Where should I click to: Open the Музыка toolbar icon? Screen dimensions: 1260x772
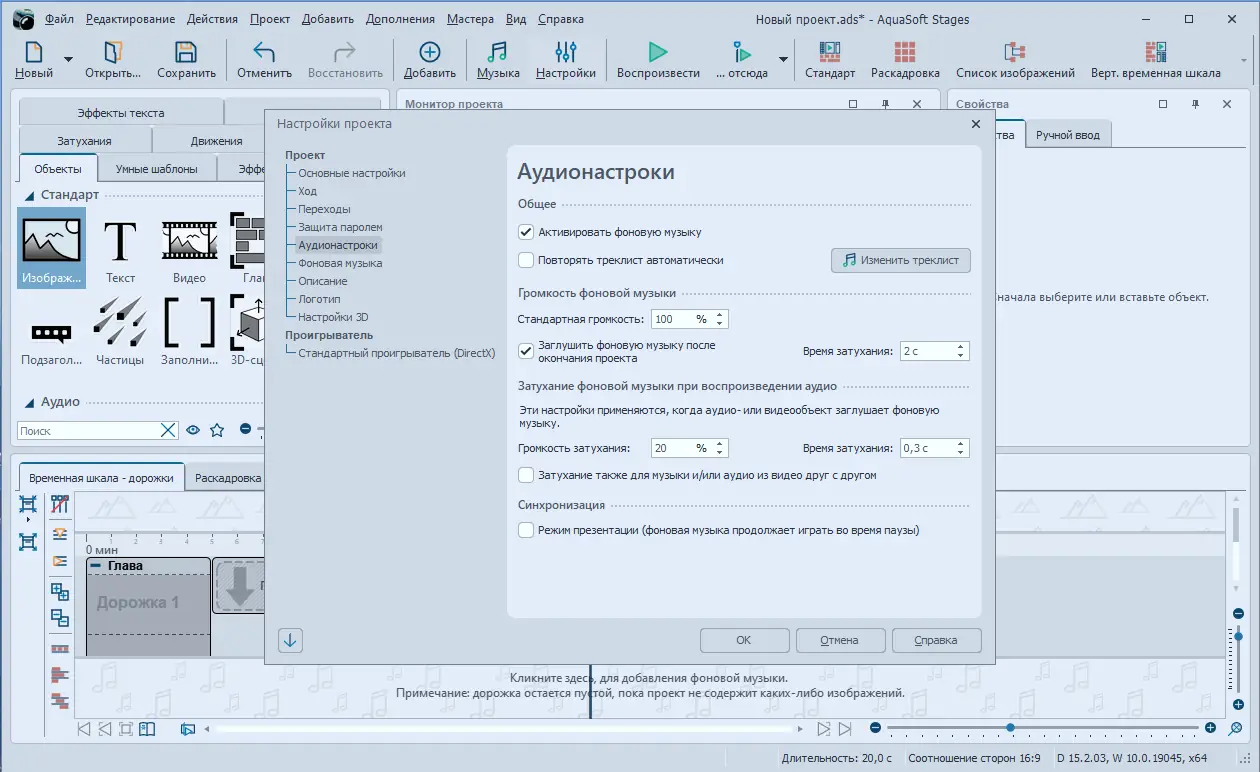point(497,52)
